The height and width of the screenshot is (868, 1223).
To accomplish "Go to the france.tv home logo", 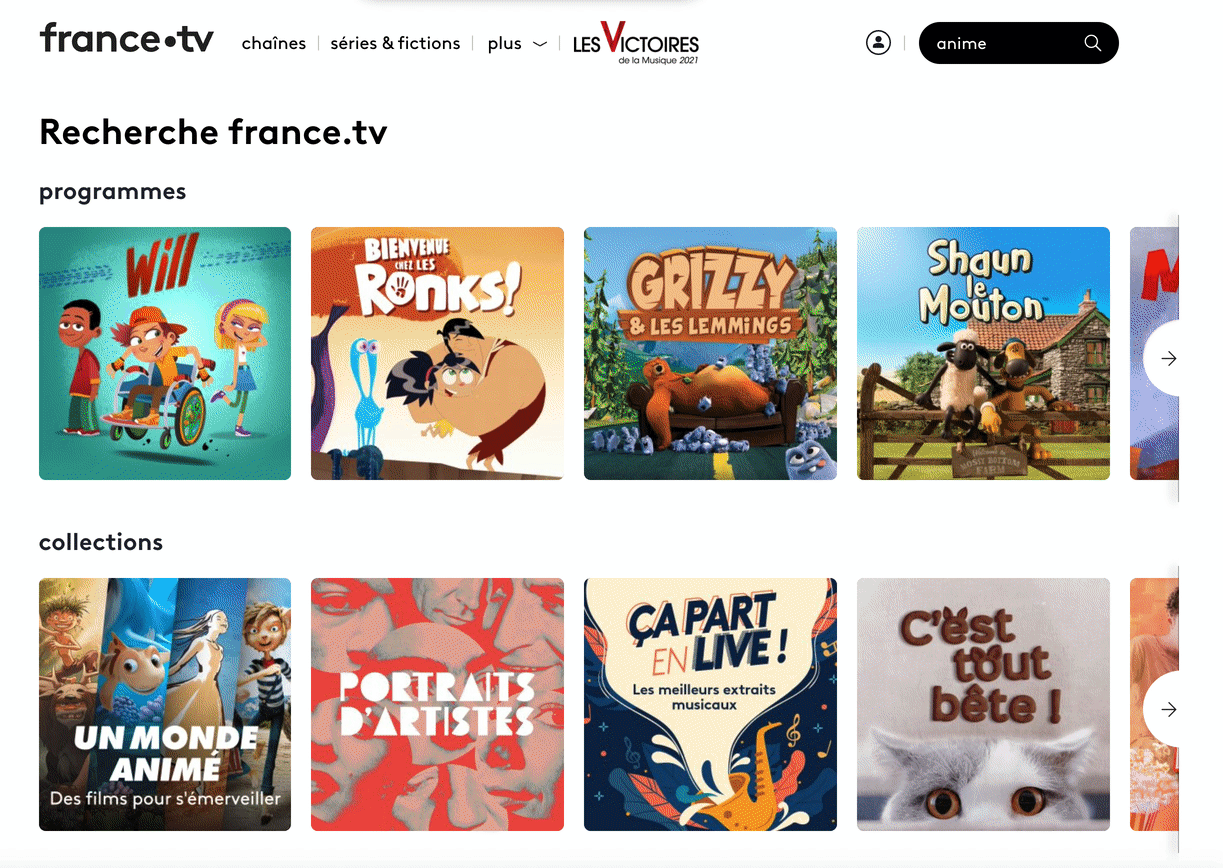I will pyautogui.click(x=127, y=39).
